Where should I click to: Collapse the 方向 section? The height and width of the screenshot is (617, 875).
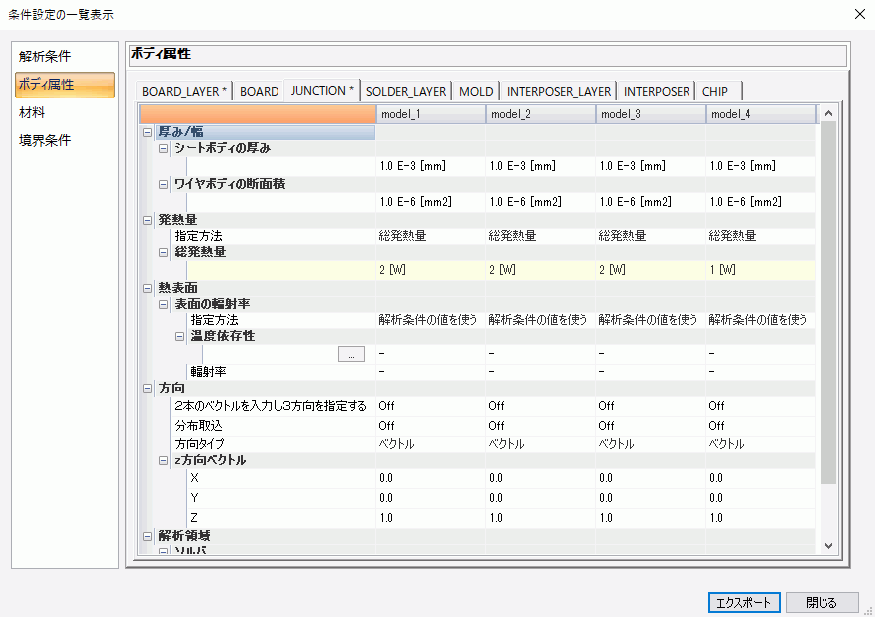point(148,388)
